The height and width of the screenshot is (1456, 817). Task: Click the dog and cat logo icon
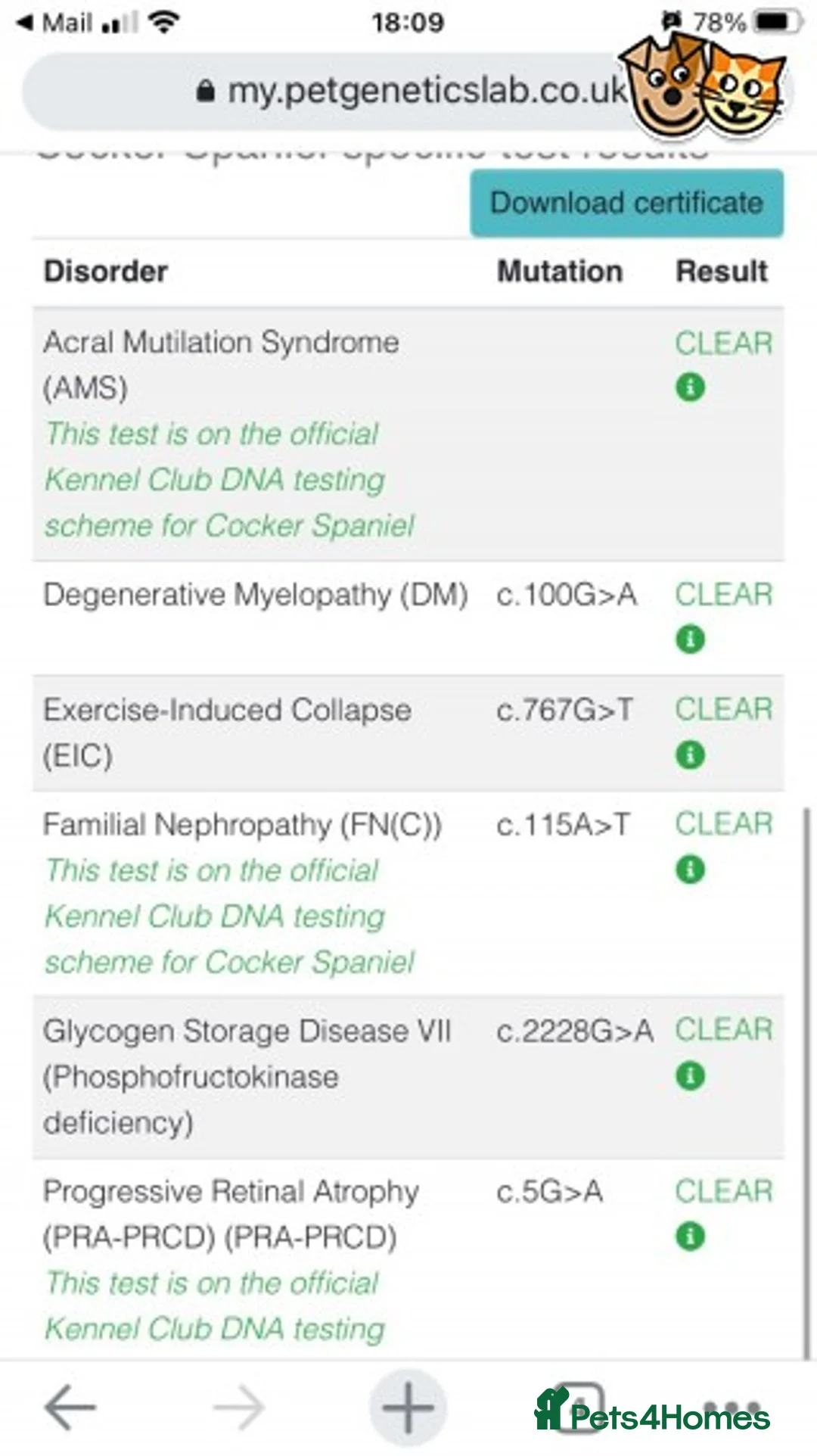pyautogui.click(x=704, y=87)
